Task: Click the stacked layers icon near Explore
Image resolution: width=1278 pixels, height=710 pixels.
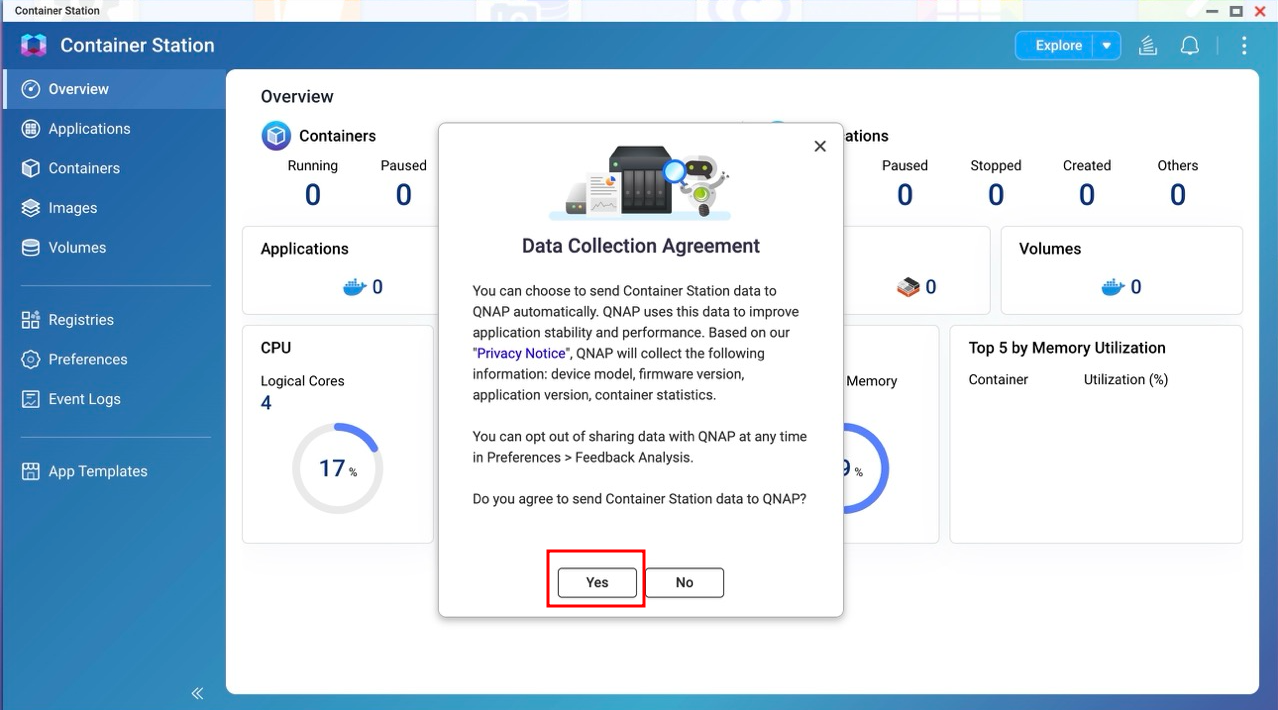Action: click(1148, 46)
